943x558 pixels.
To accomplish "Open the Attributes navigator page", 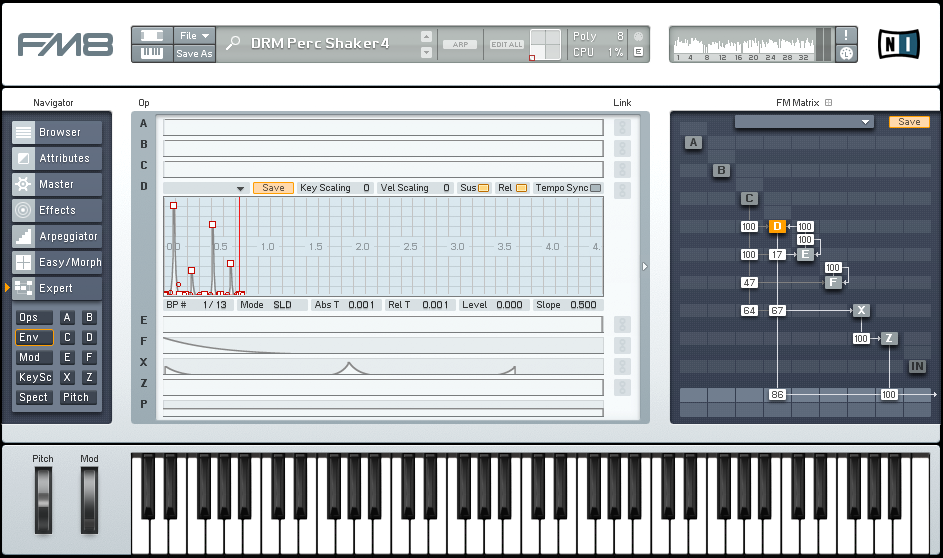I will [x=57, y=158].
